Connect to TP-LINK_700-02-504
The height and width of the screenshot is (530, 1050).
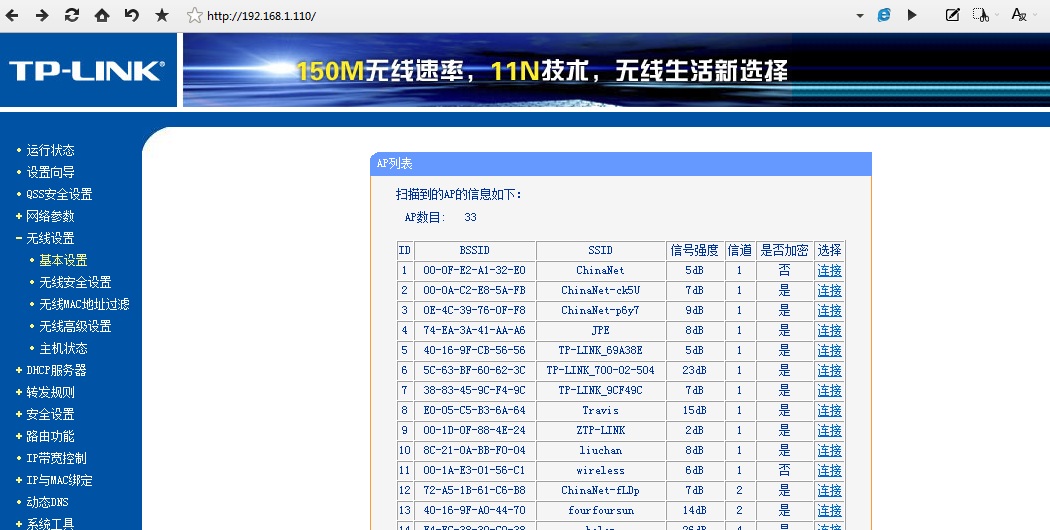point(829,371)
